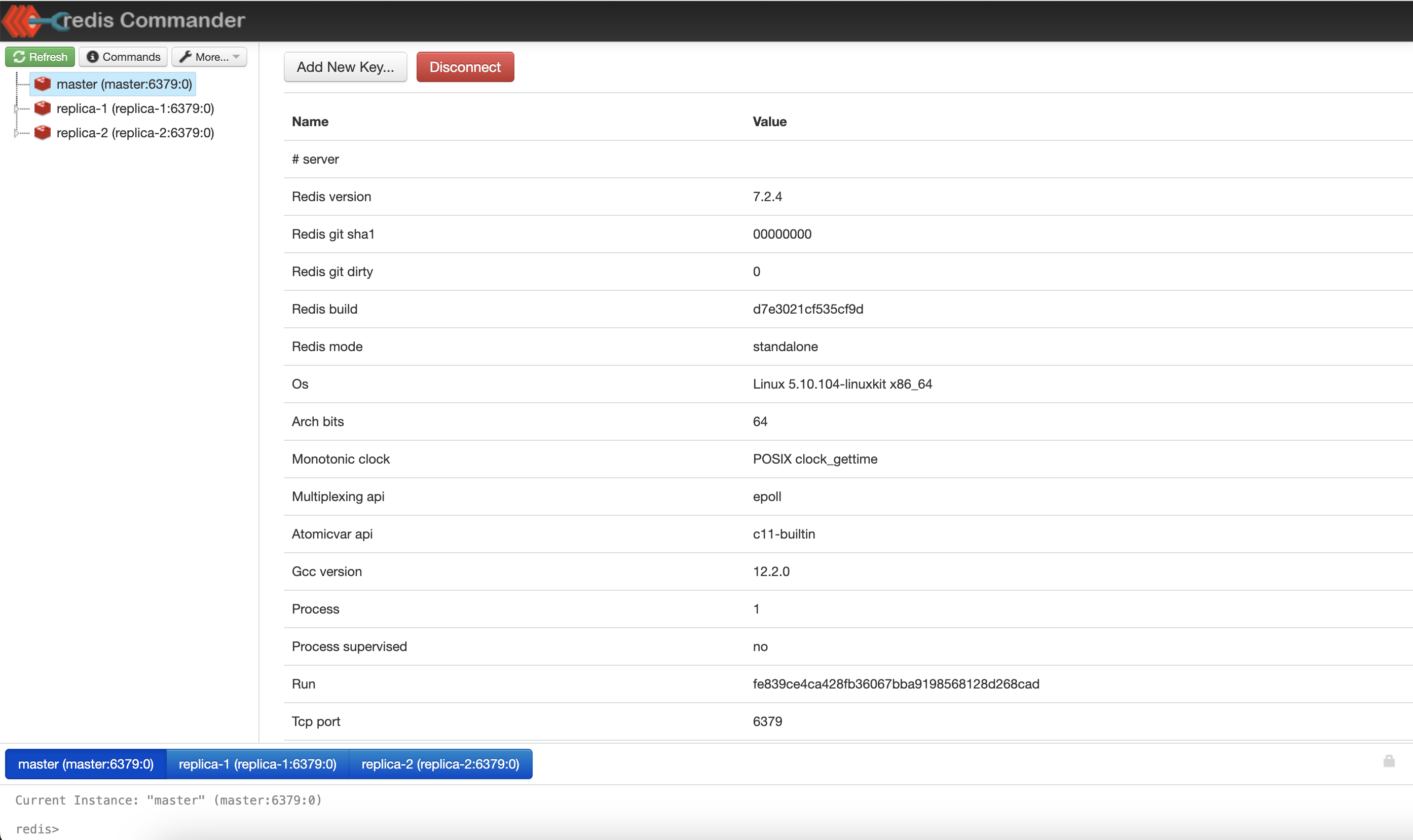Click the lock icon beside the console tabs

click(1389, 761)
